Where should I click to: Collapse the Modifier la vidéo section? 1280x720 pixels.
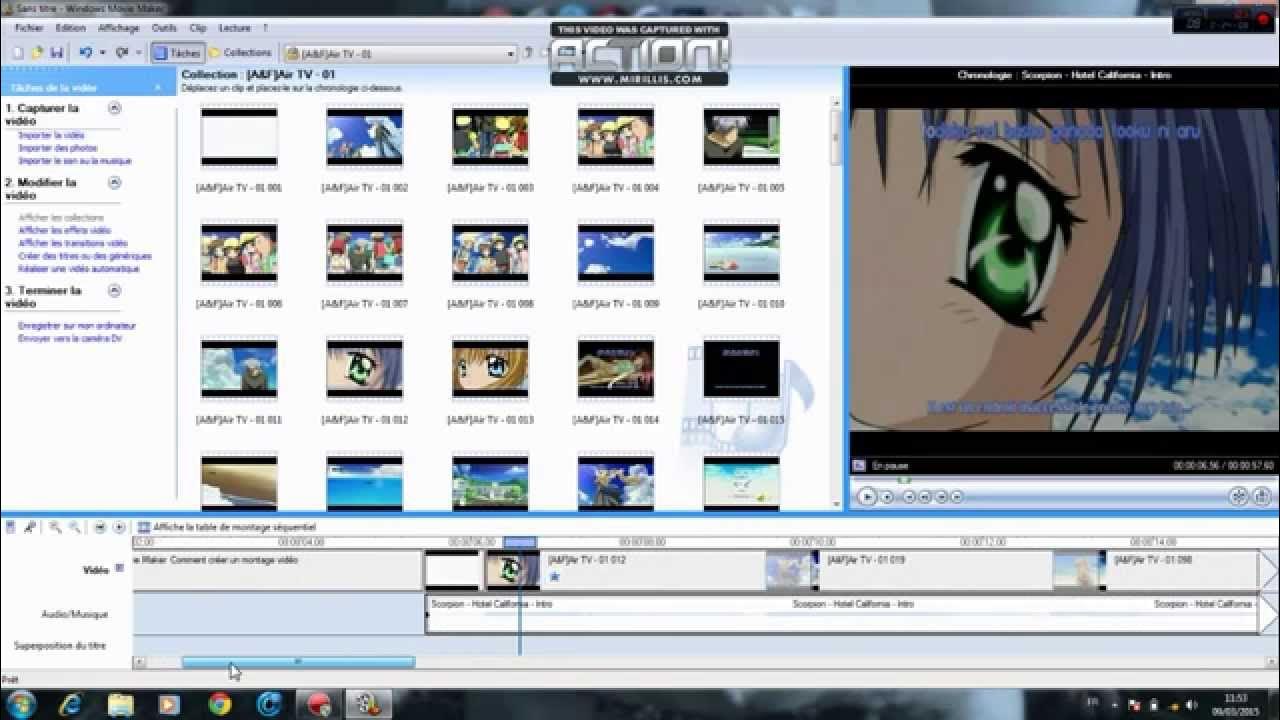[x=114, y=182]
